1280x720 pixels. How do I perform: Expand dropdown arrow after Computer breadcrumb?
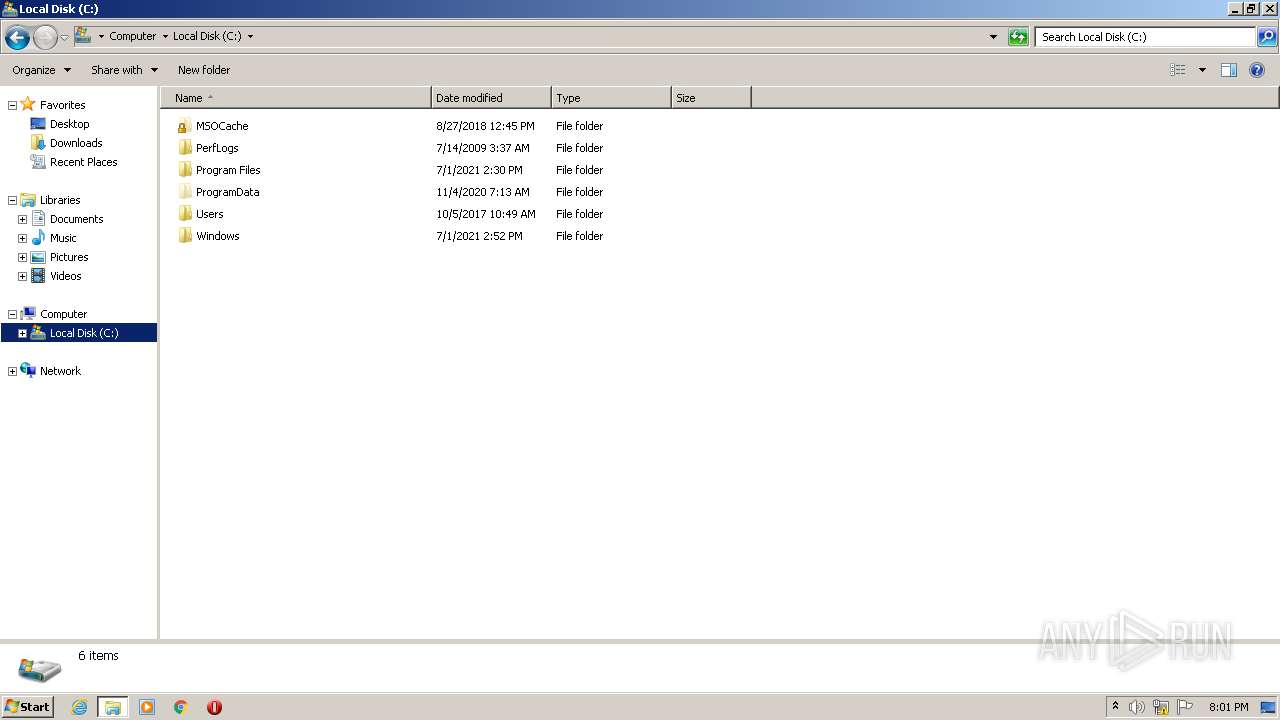coord(165,36)
